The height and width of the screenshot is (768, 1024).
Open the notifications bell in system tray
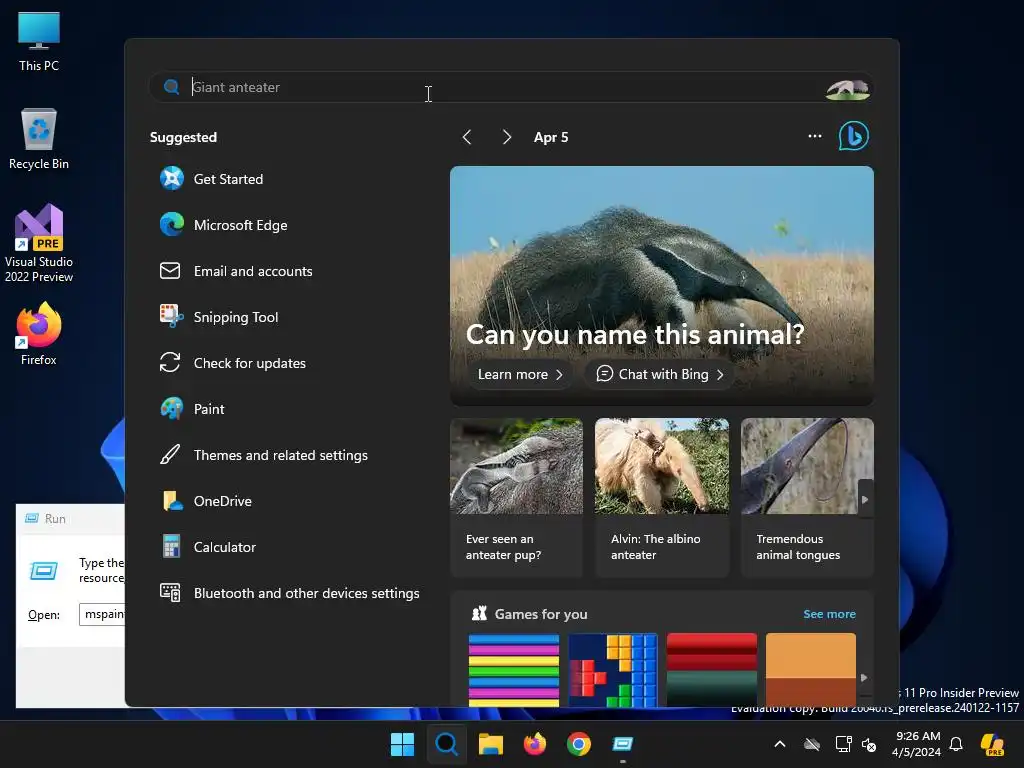pyautogui.click(x=956, y=744)
